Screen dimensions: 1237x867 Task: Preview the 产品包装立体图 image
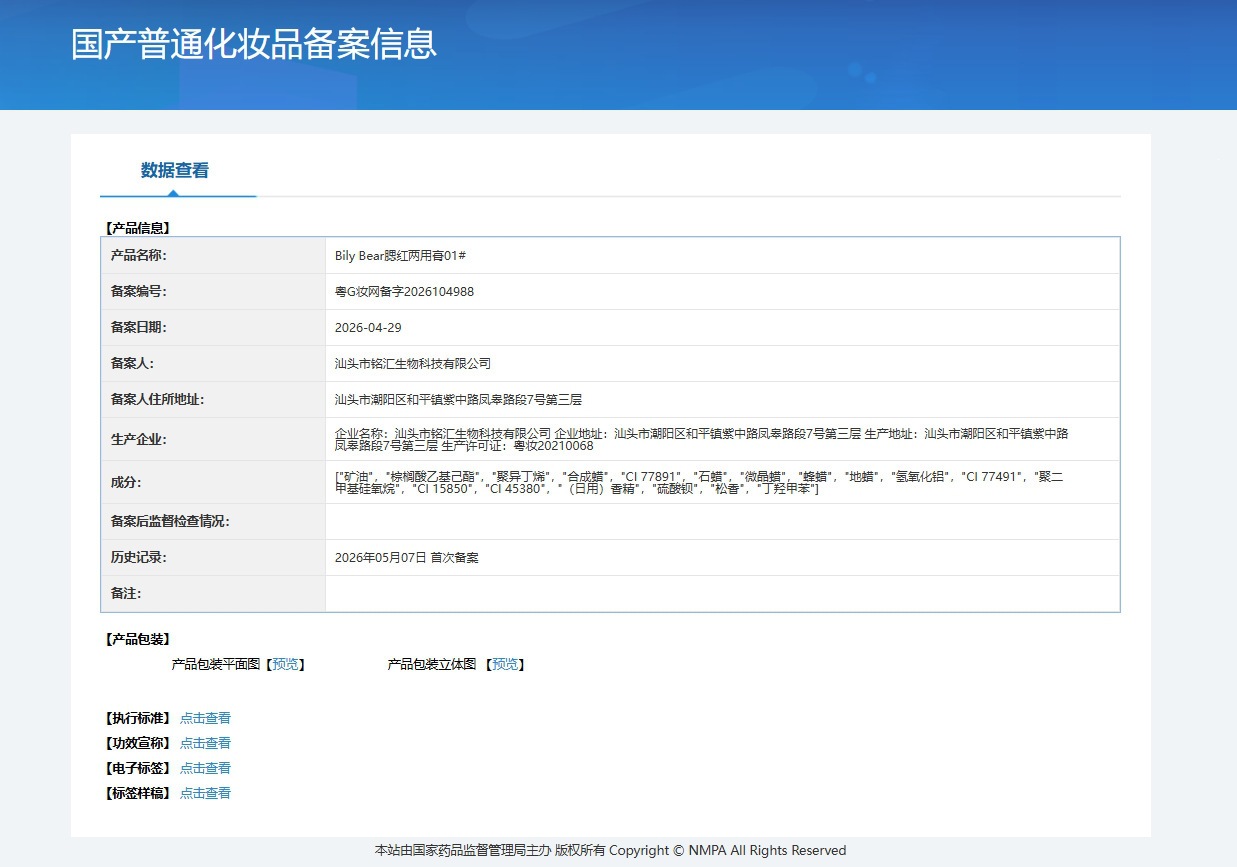coord(505,664)
